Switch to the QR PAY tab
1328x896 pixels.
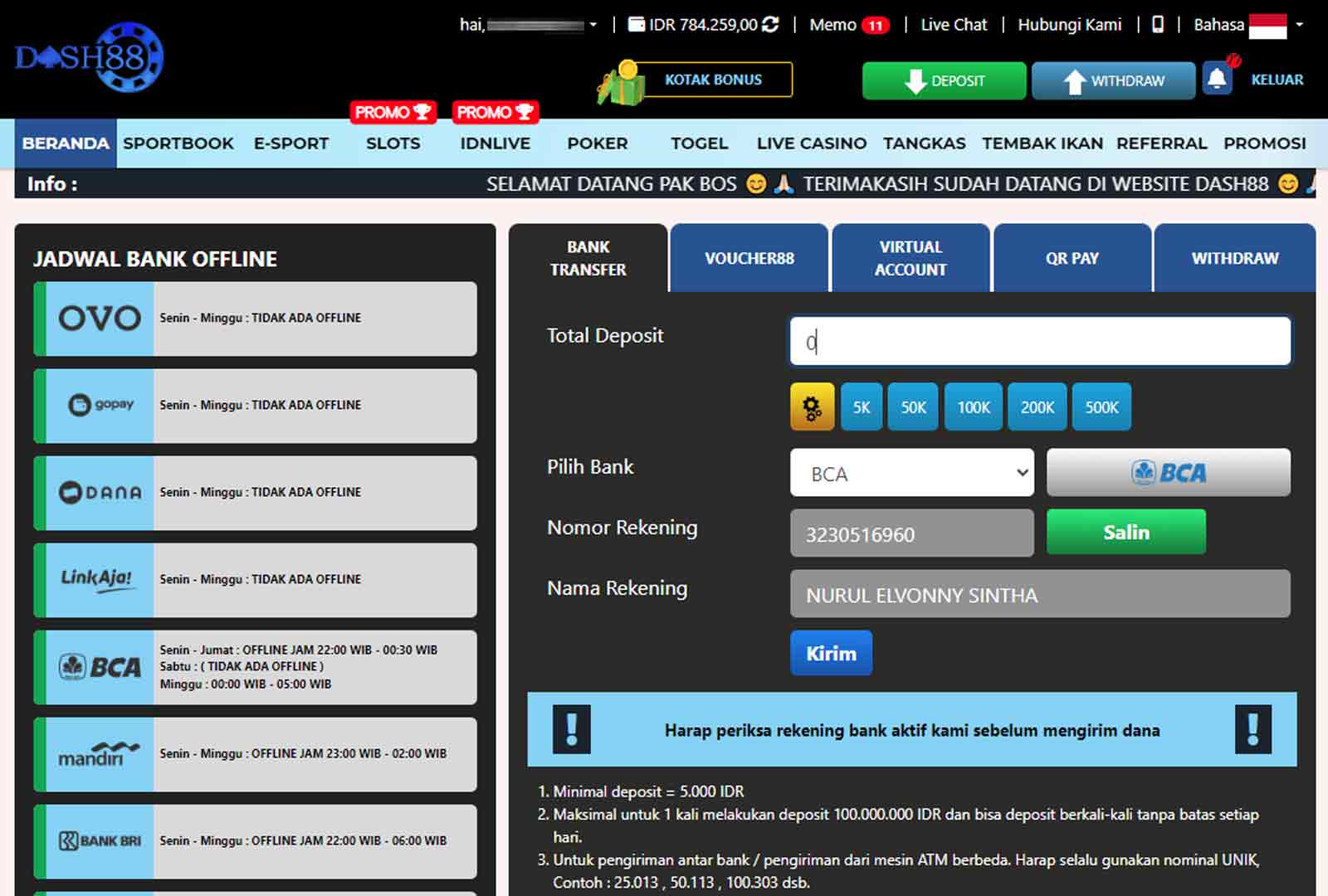[x=1072, y=258]
